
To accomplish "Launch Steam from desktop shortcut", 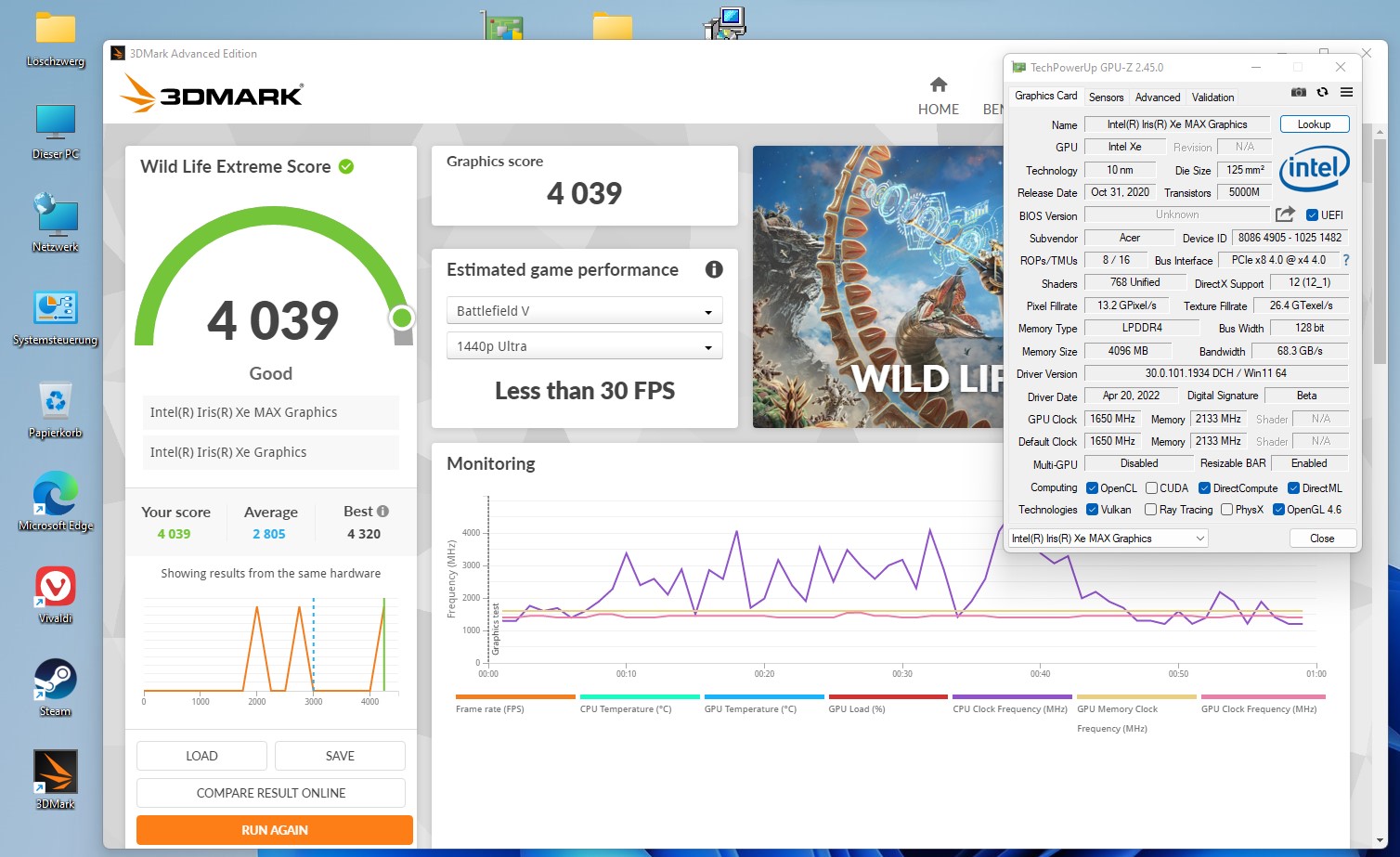I will pos(56,688).
